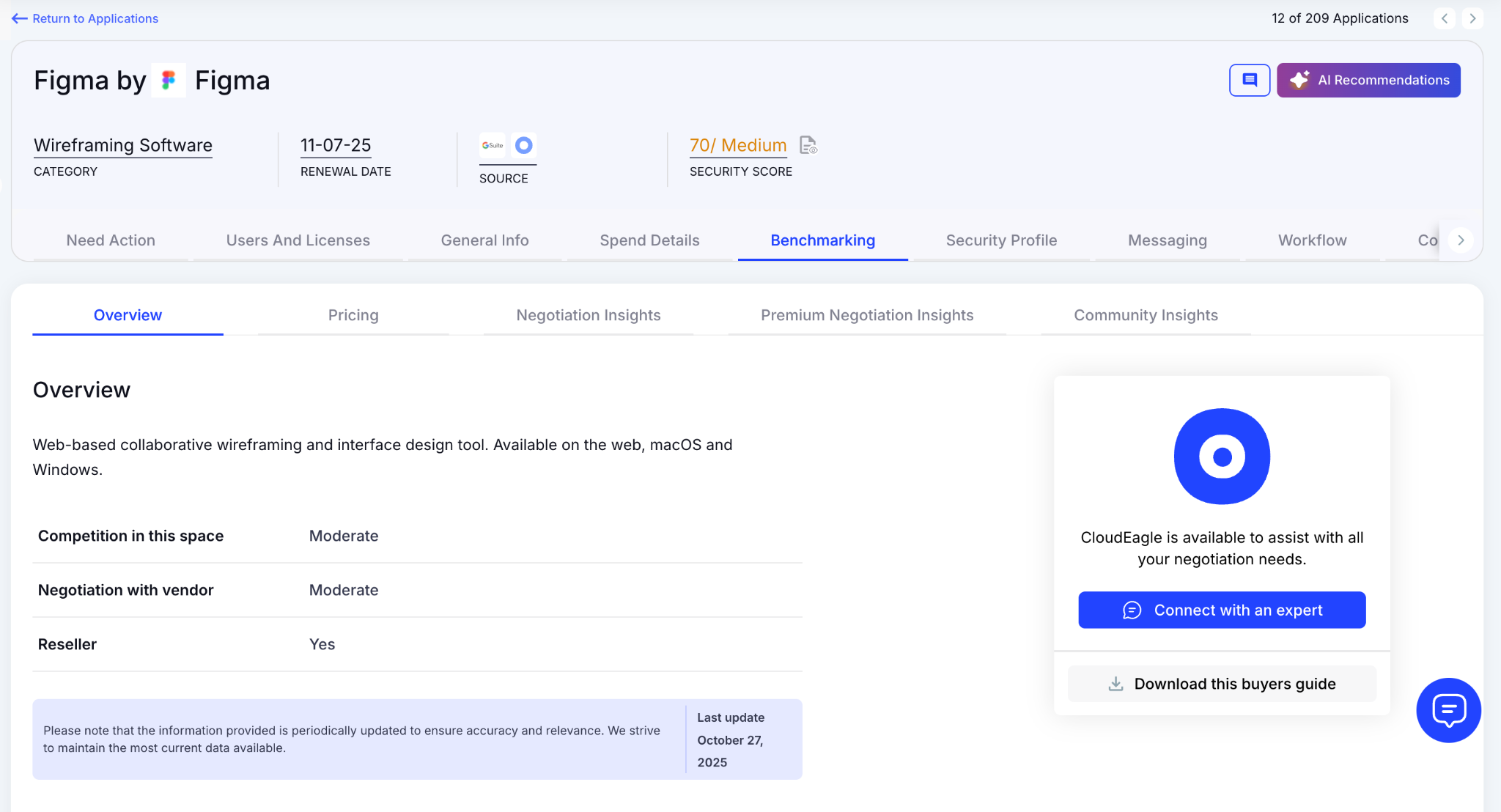
Task: Click Connect with an expert button
Action: click(x=1221, y=610)
